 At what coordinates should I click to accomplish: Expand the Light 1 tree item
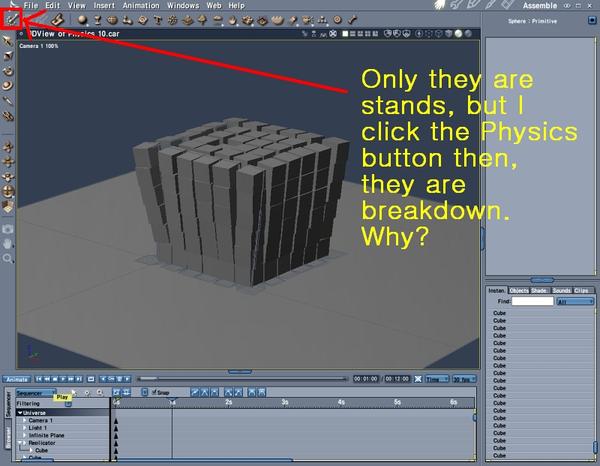click(x=25, y=428)
